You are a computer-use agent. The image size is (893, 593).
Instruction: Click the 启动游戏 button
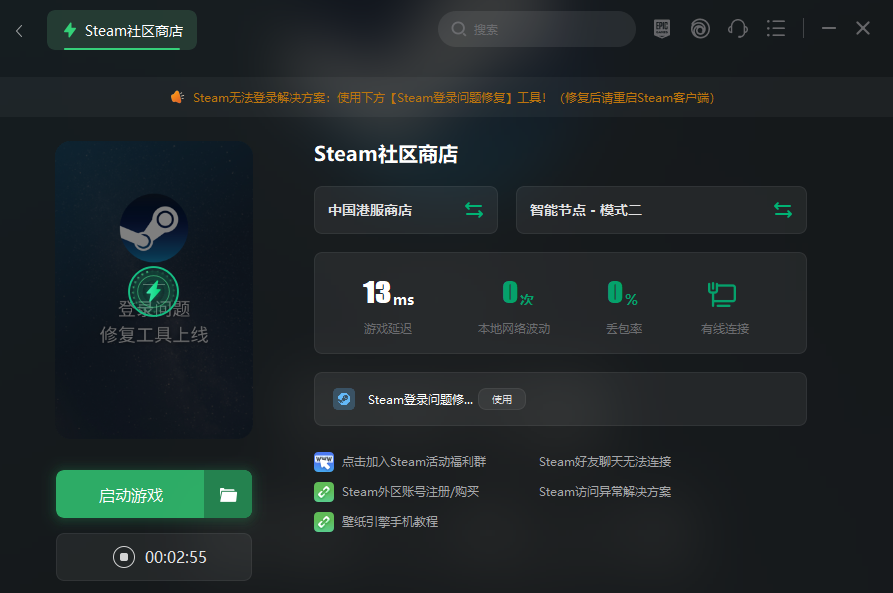(129, 493)
